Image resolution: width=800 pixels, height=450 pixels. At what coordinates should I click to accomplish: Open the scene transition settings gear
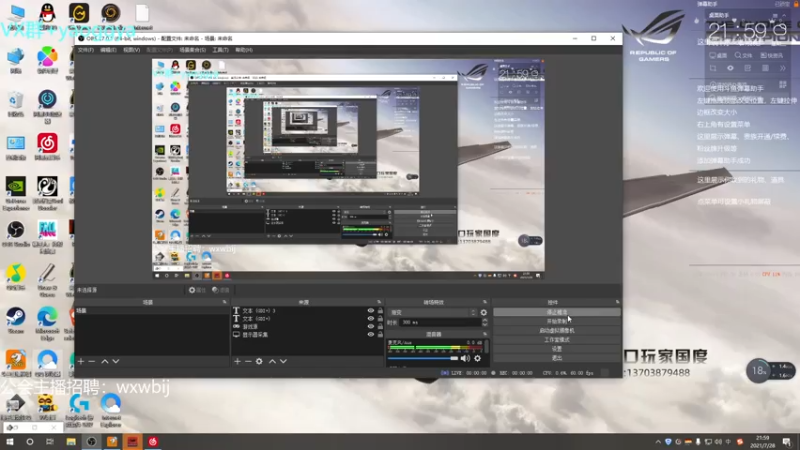click(484, 312)
